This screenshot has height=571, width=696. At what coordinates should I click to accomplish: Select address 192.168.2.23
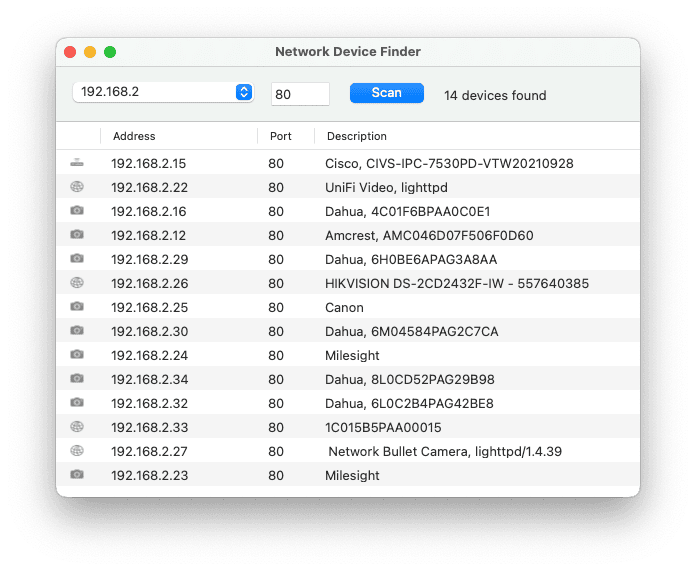click(x=149, y=476)
